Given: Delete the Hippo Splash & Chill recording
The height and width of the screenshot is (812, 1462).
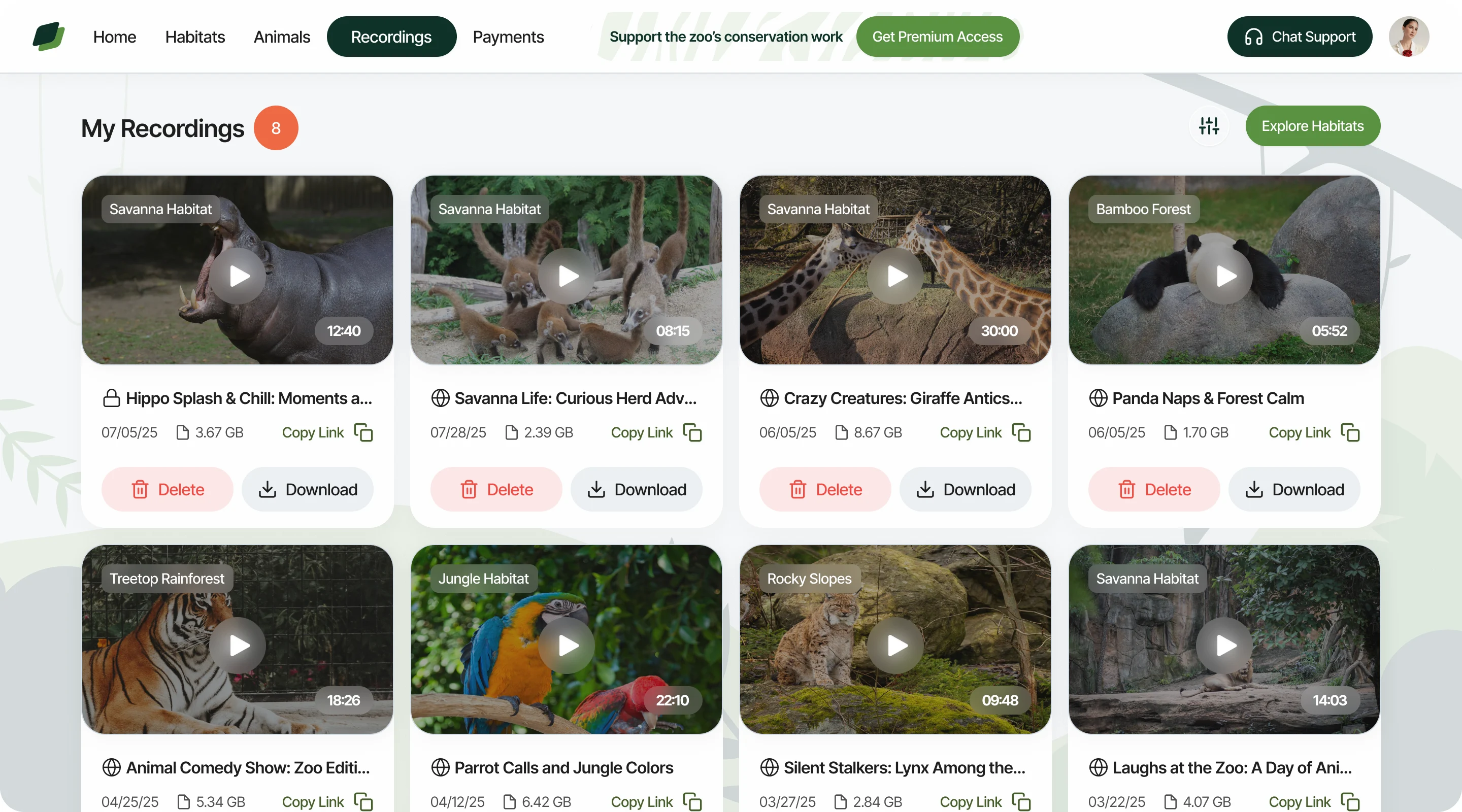Looking at the screenshot, I should tap(168, 489).
